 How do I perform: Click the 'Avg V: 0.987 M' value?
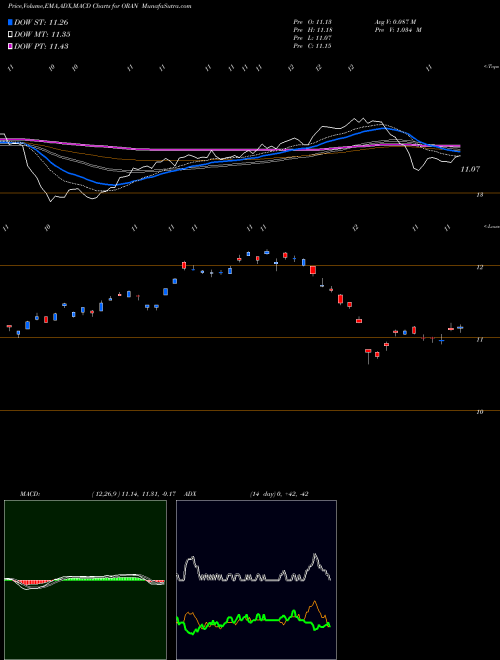[x=397, y=22]
